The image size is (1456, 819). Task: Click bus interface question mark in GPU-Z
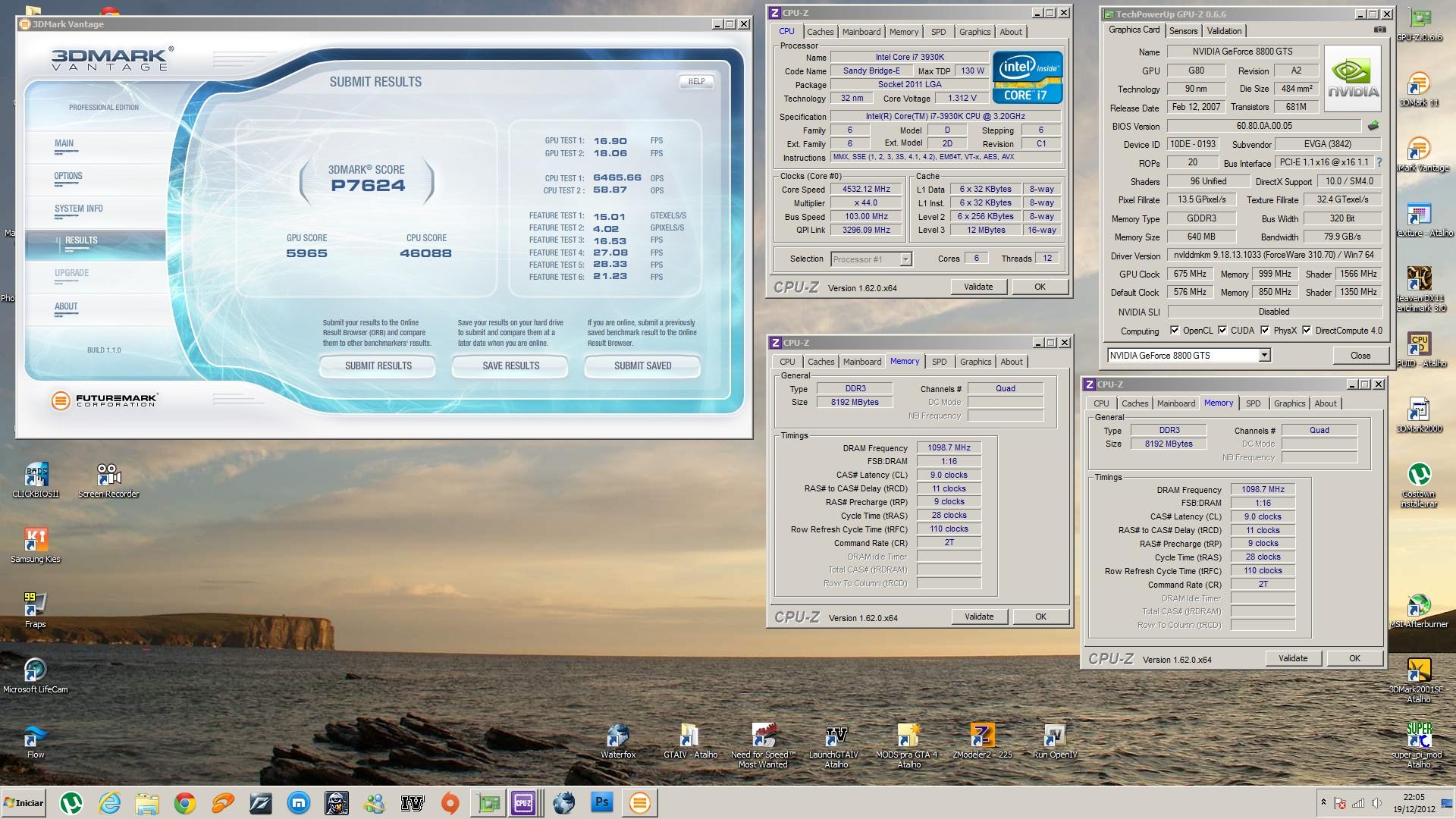[x=1379, y=162]
